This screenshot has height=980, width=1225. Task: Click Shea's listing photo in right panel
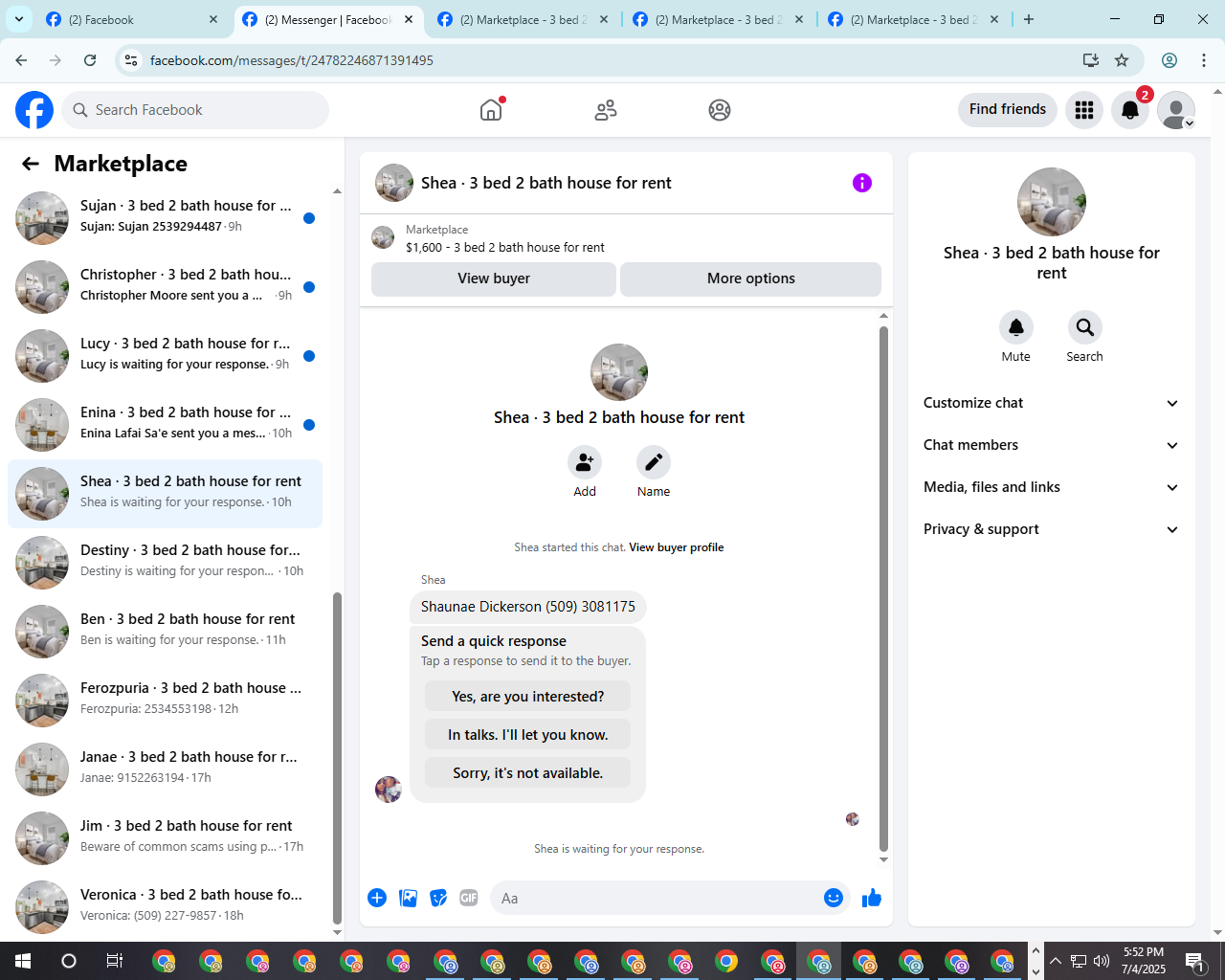[x=1052, y=202]
